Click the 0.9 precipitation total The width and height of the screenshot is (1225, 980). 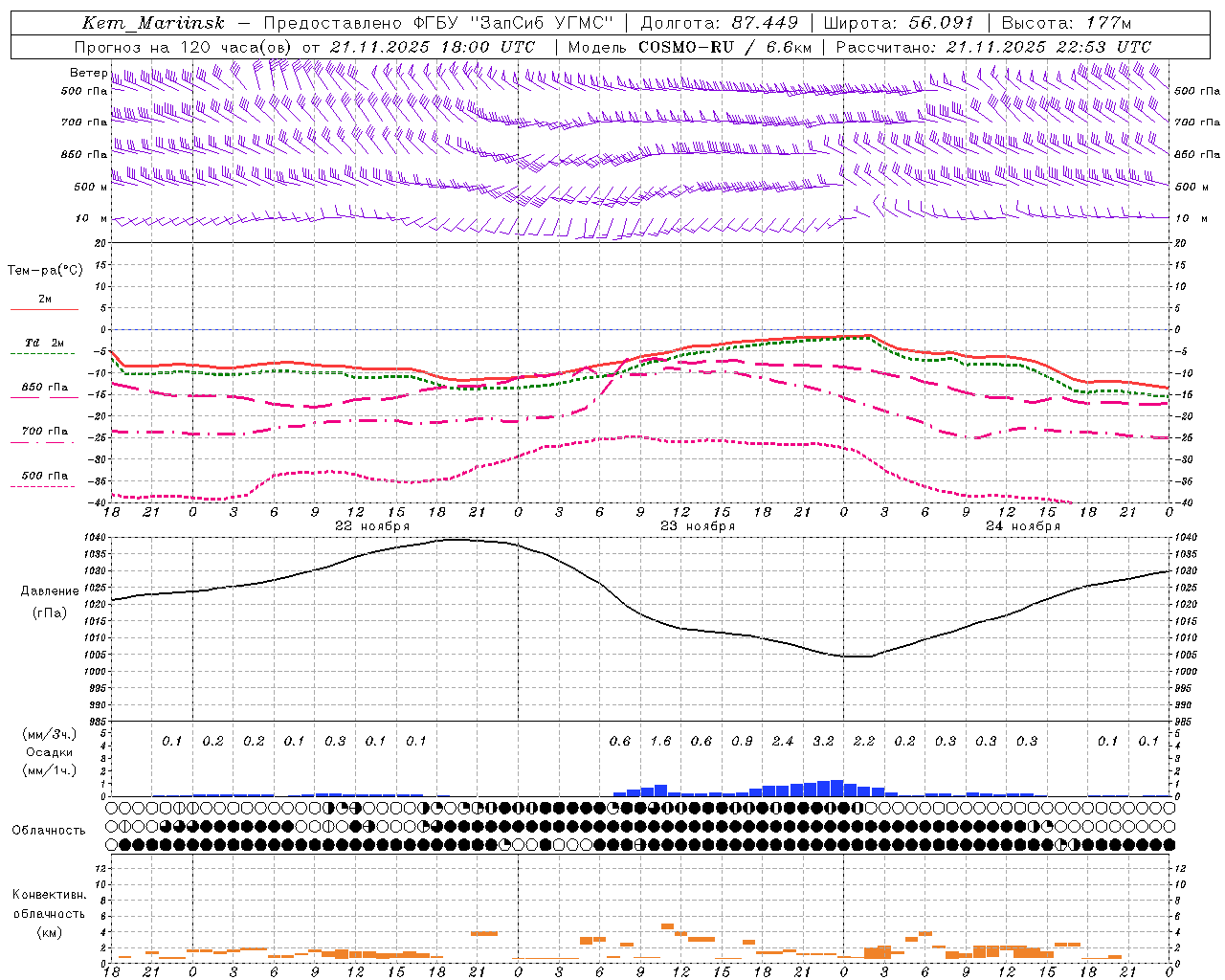742,741
